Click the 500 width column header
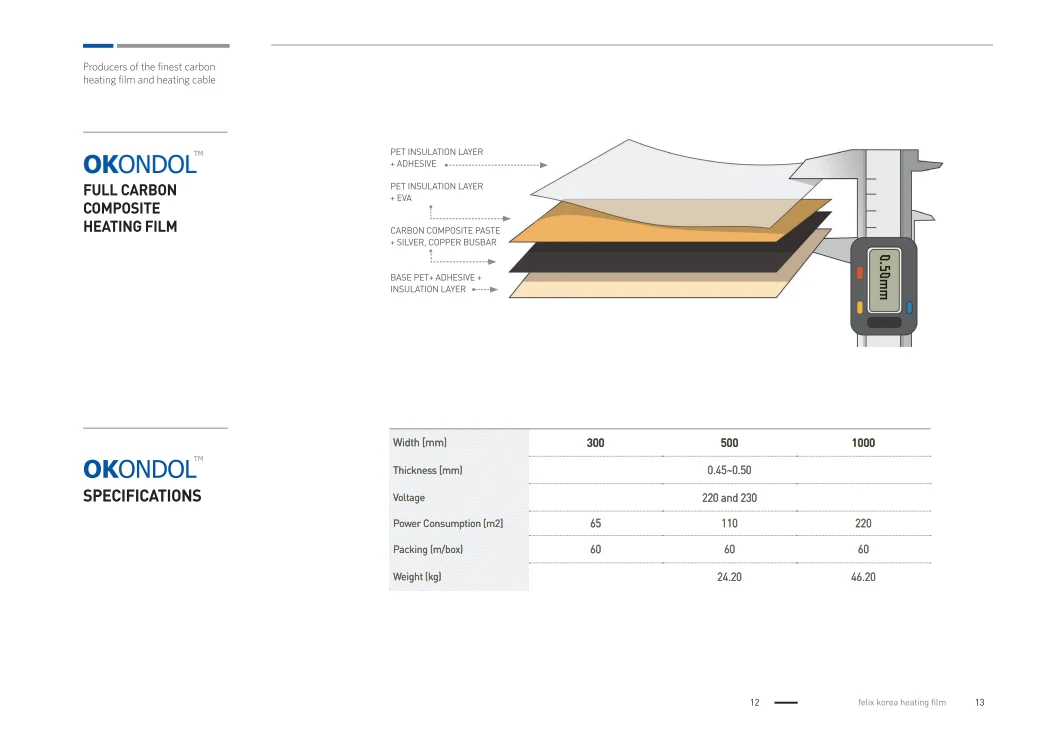The height and width of the screenshot is (737, 1064). (729, 442)
